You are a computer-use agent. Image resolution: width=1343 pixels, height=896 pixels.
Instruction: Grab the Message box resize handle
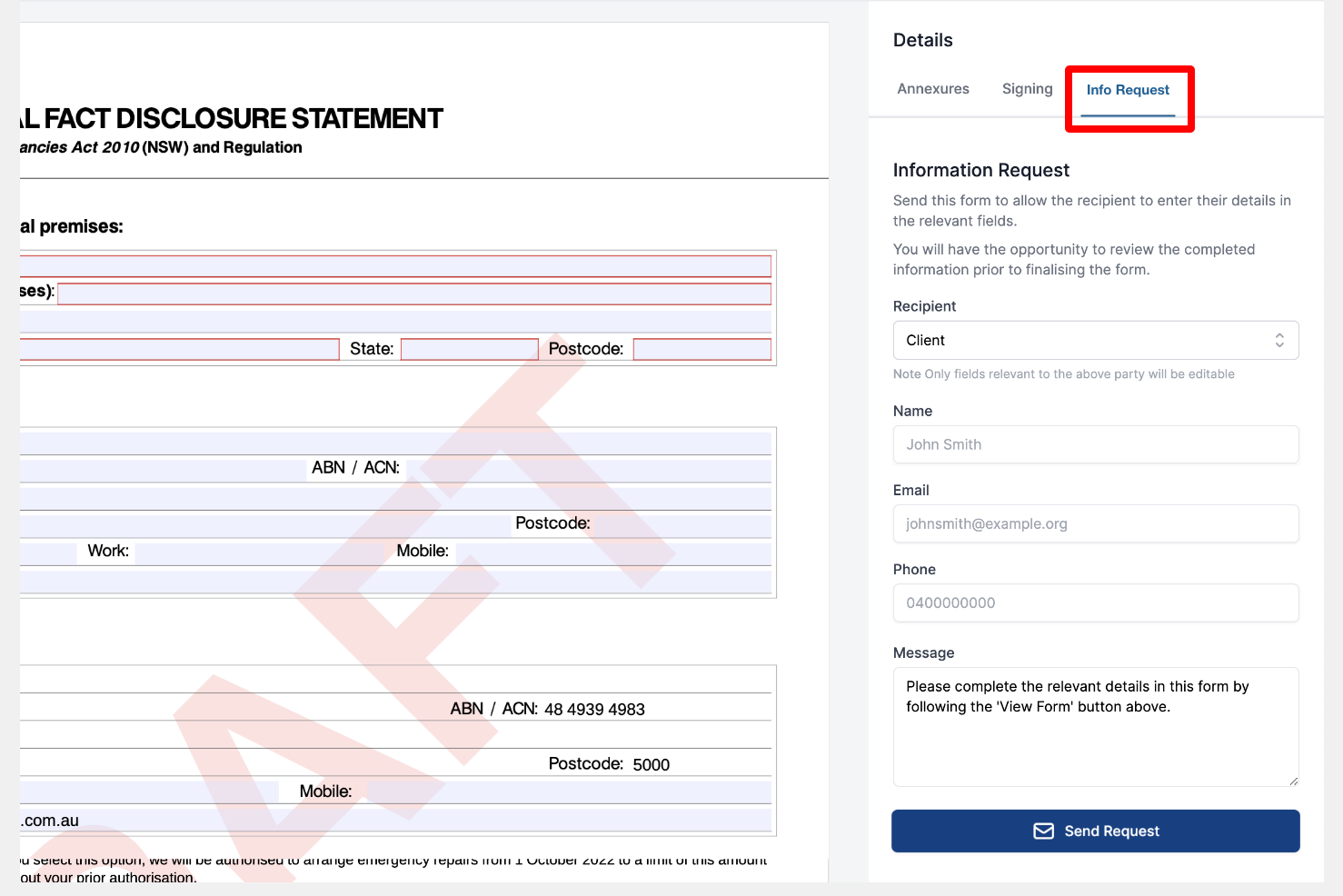[1293, 781]
